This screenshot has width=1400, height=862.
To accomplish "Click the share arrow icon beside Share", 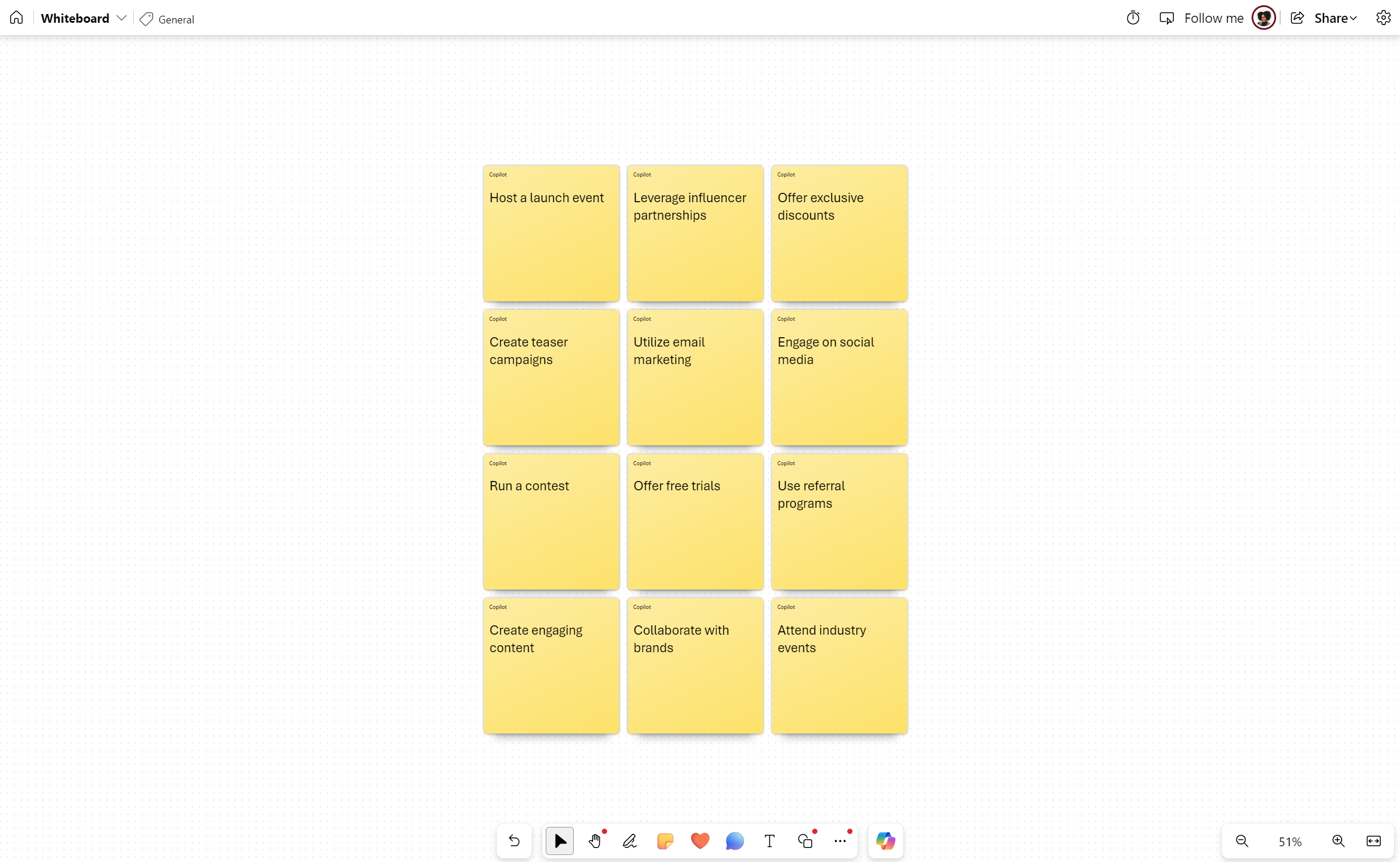I will tap(1297, 18).
